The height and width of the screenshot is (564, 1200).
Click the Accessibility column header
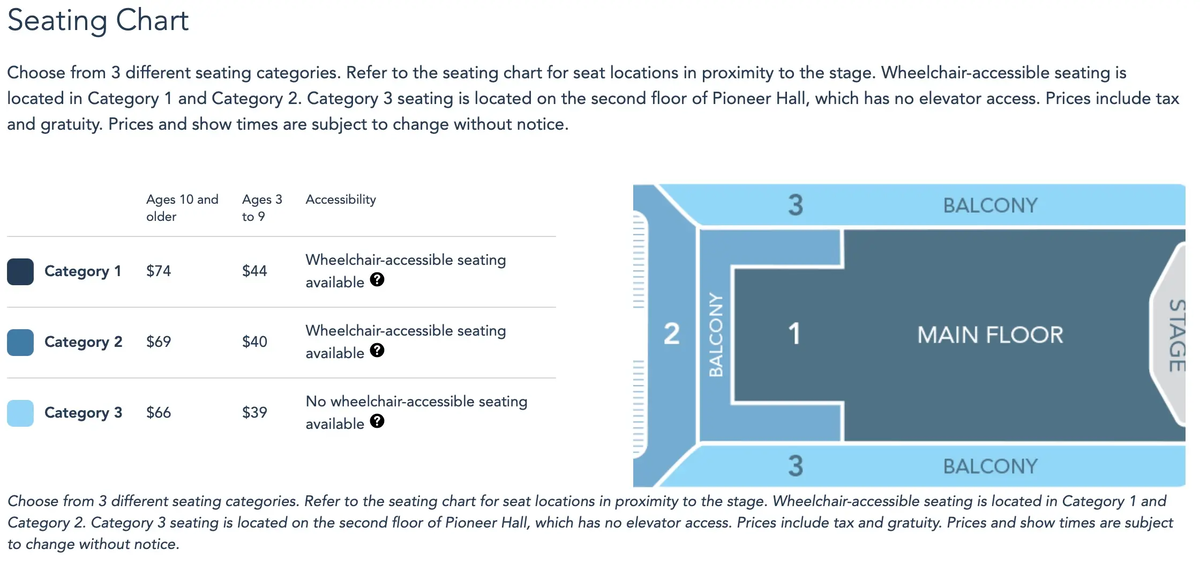click(x=341, y=199)
